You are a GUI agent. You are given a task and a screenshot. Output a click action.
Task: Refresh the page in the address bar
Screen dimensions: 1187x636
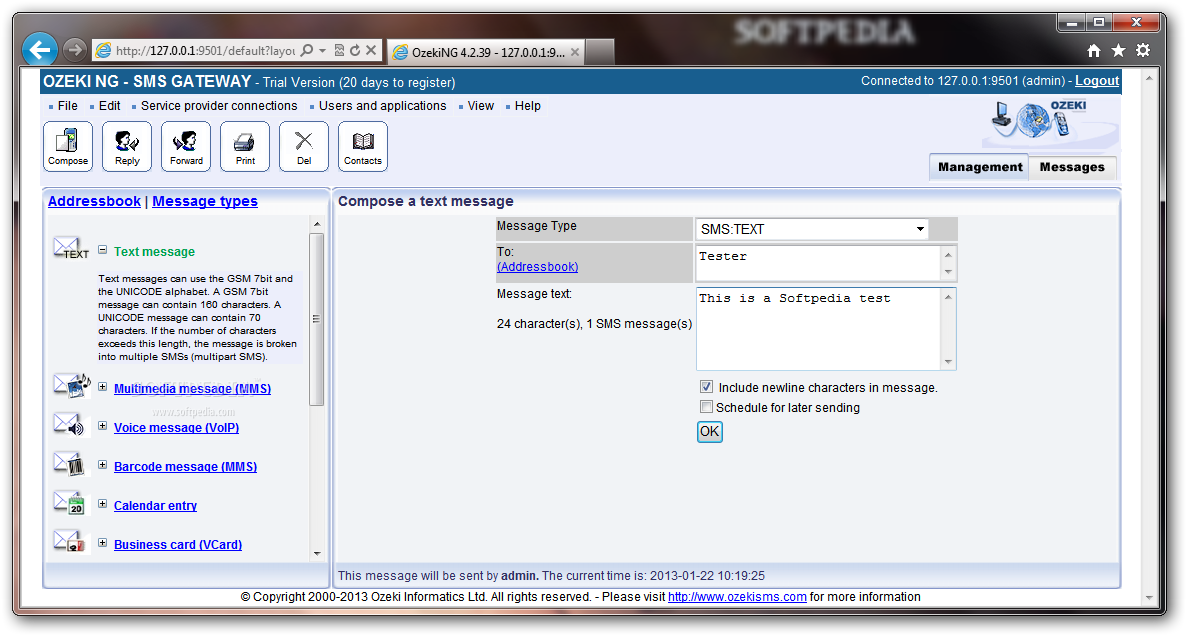click(x=354, y=50)
